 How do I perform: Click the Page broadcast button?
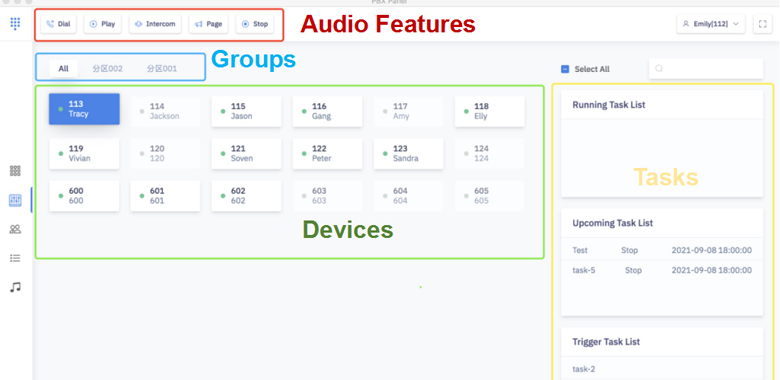click(x=208, y=24)
